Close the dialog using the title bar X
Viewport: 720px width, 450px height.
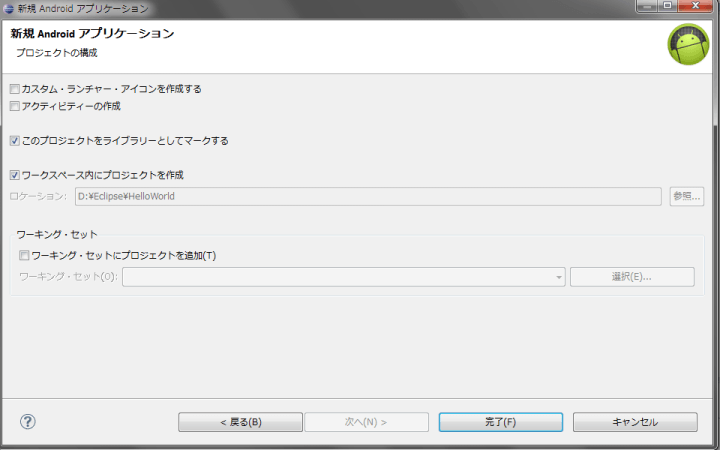tap(695, 7)
